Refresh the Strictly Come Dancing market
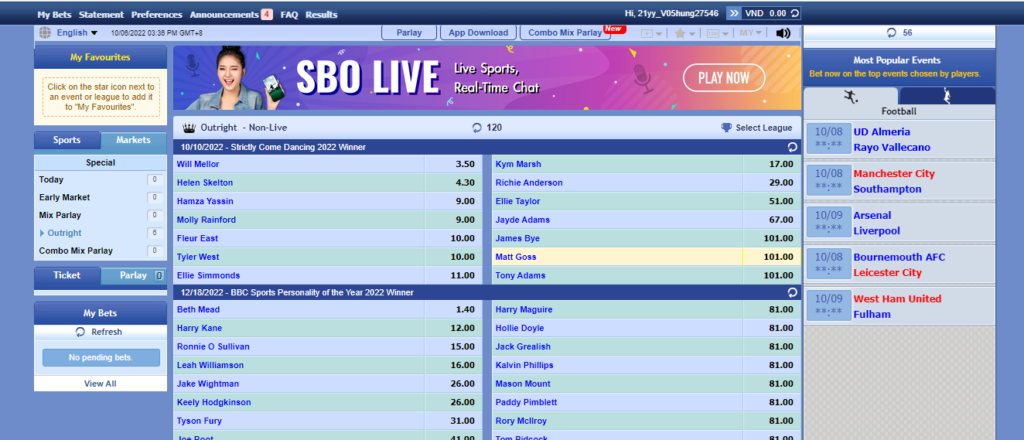This screenshot has height=440, width=1024. (x=792, y=146)
